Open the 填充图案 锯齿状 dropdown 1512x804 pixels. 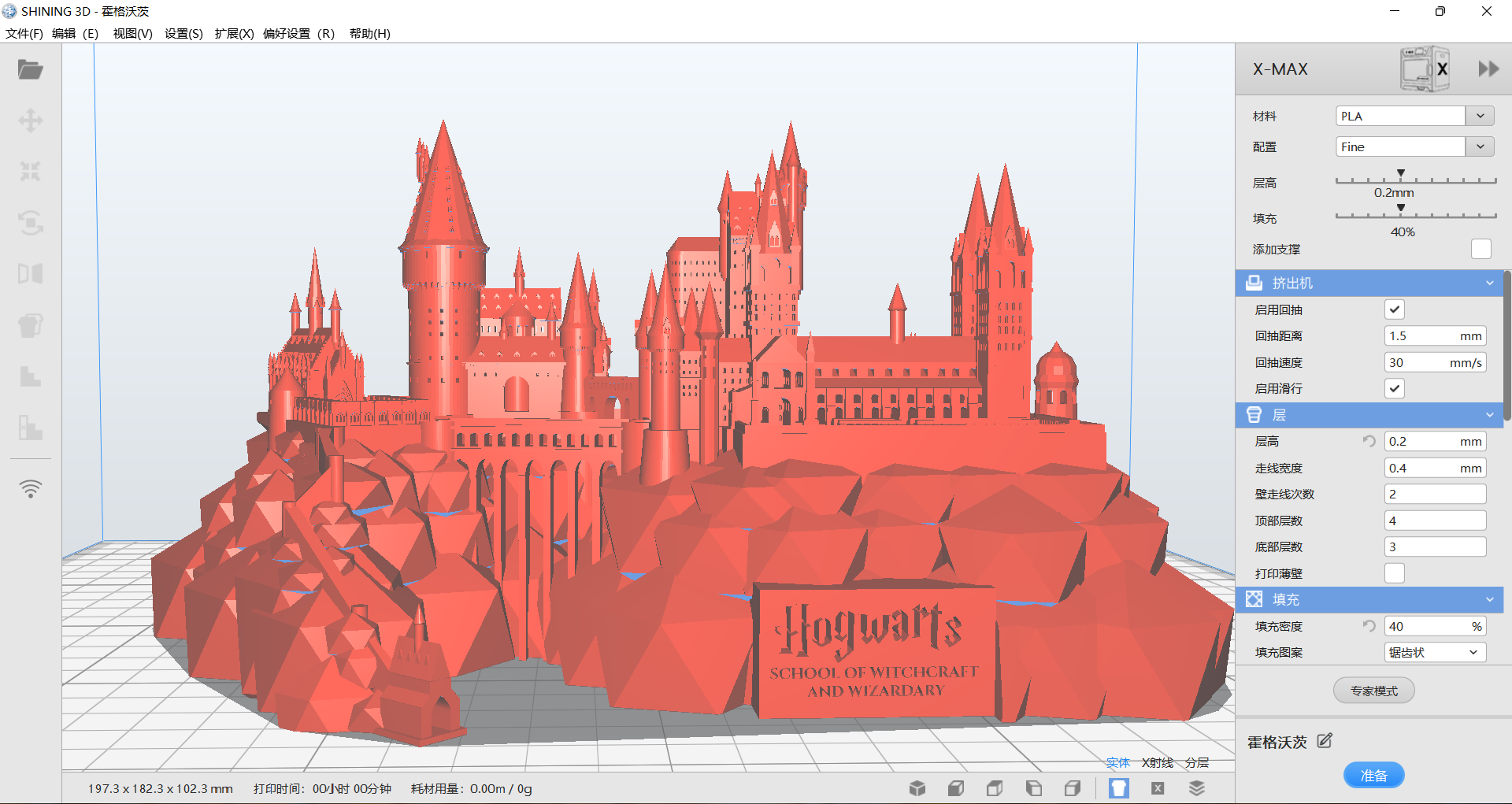pos(1436,652)
